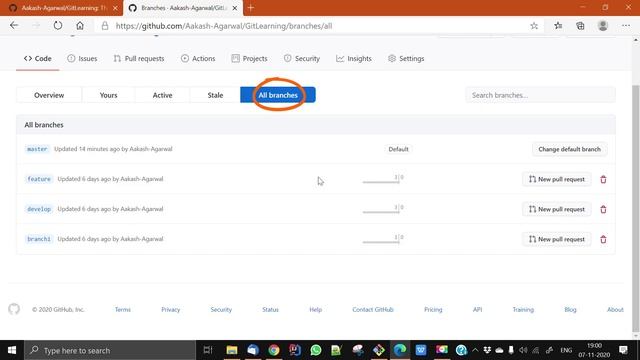The image size is (640, 360).
Task: Open the About footer link
Action: point(615,309)
